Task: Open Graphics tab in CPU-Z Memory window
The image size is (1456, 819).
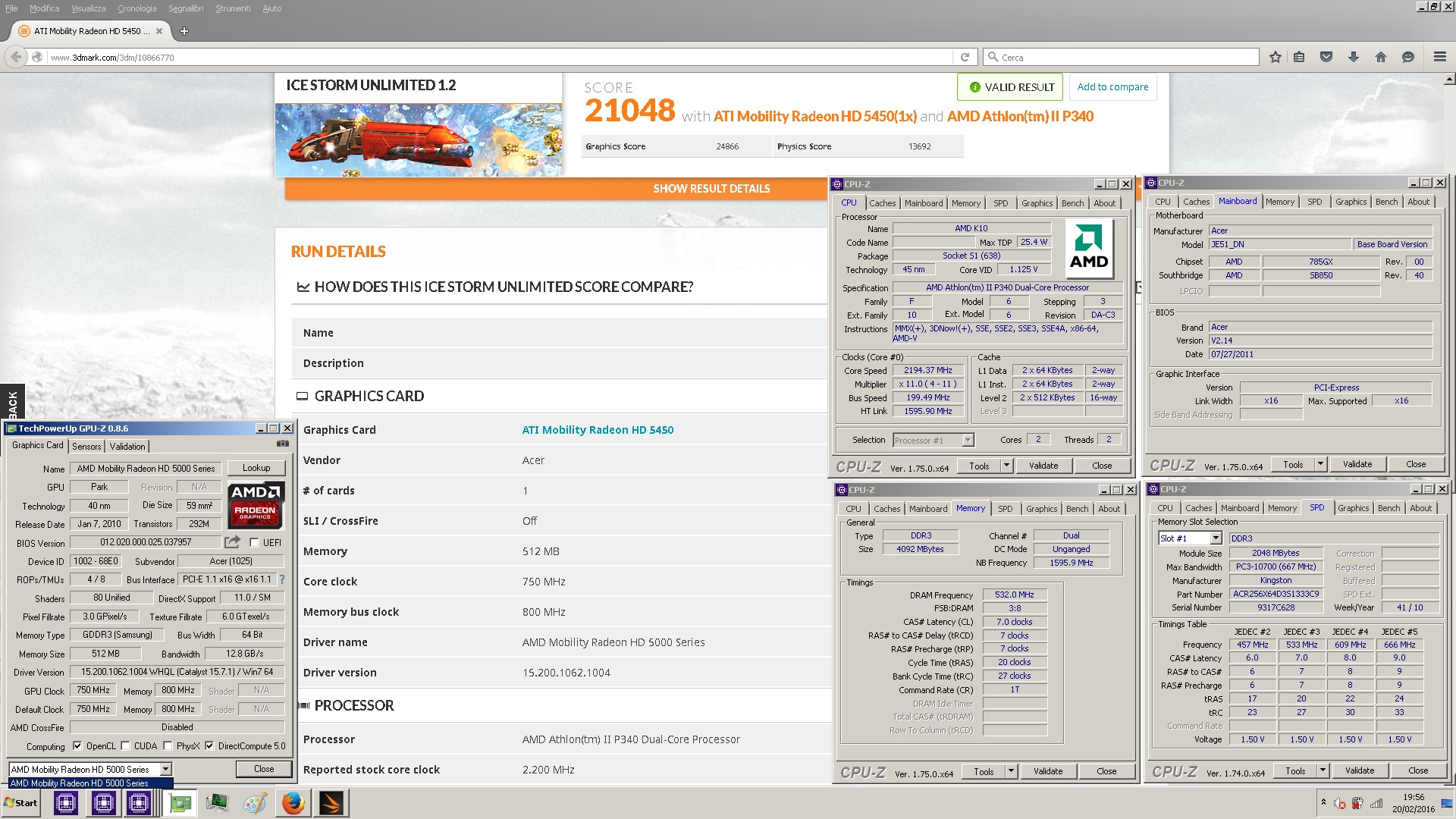Action: point(1041,509)
